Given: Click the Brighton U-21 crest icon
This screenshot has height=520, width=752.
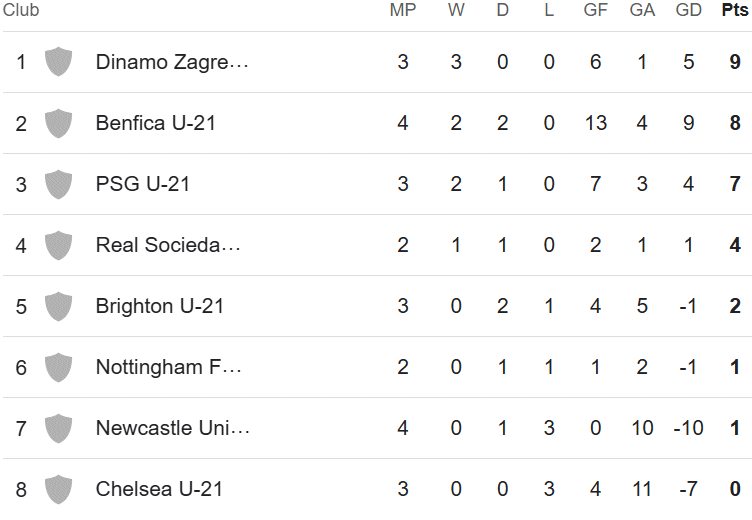Looking at the screenshot, I should (x=59, y=306).
